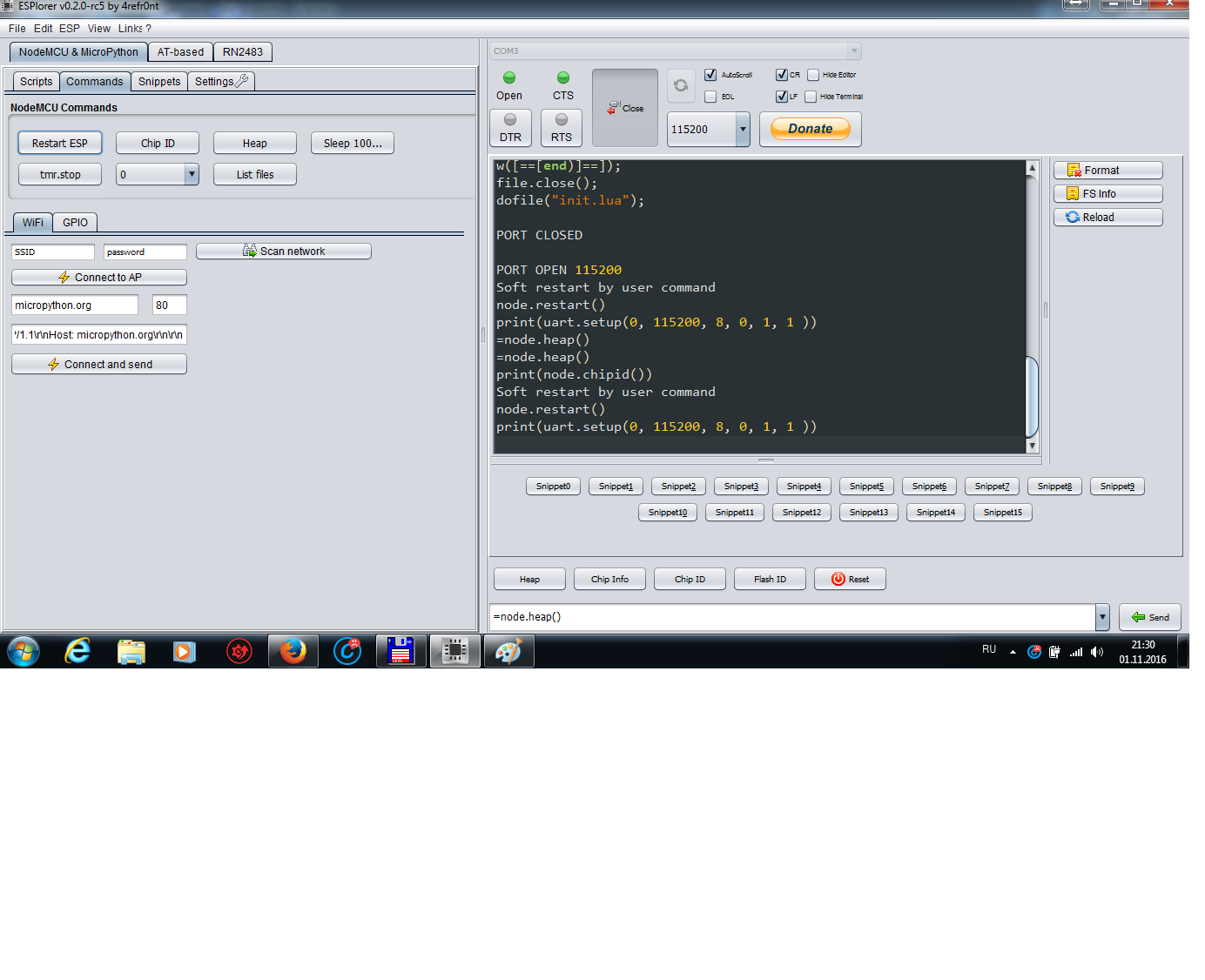
Task: Click FS Info button
Action: pyautogui.click(x=1107, y=194)
